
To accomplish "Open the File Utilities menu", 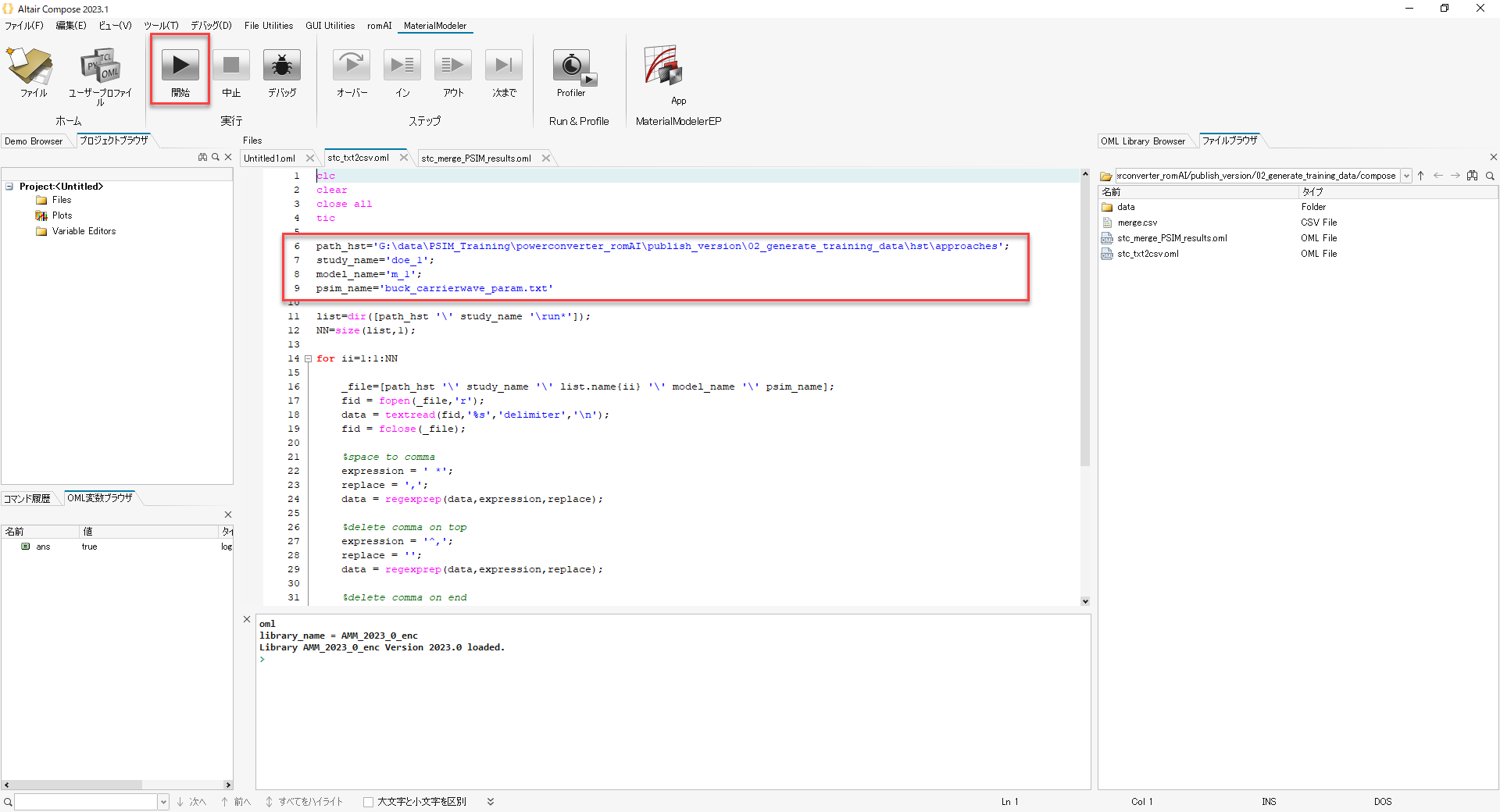I will pos(269,26).
